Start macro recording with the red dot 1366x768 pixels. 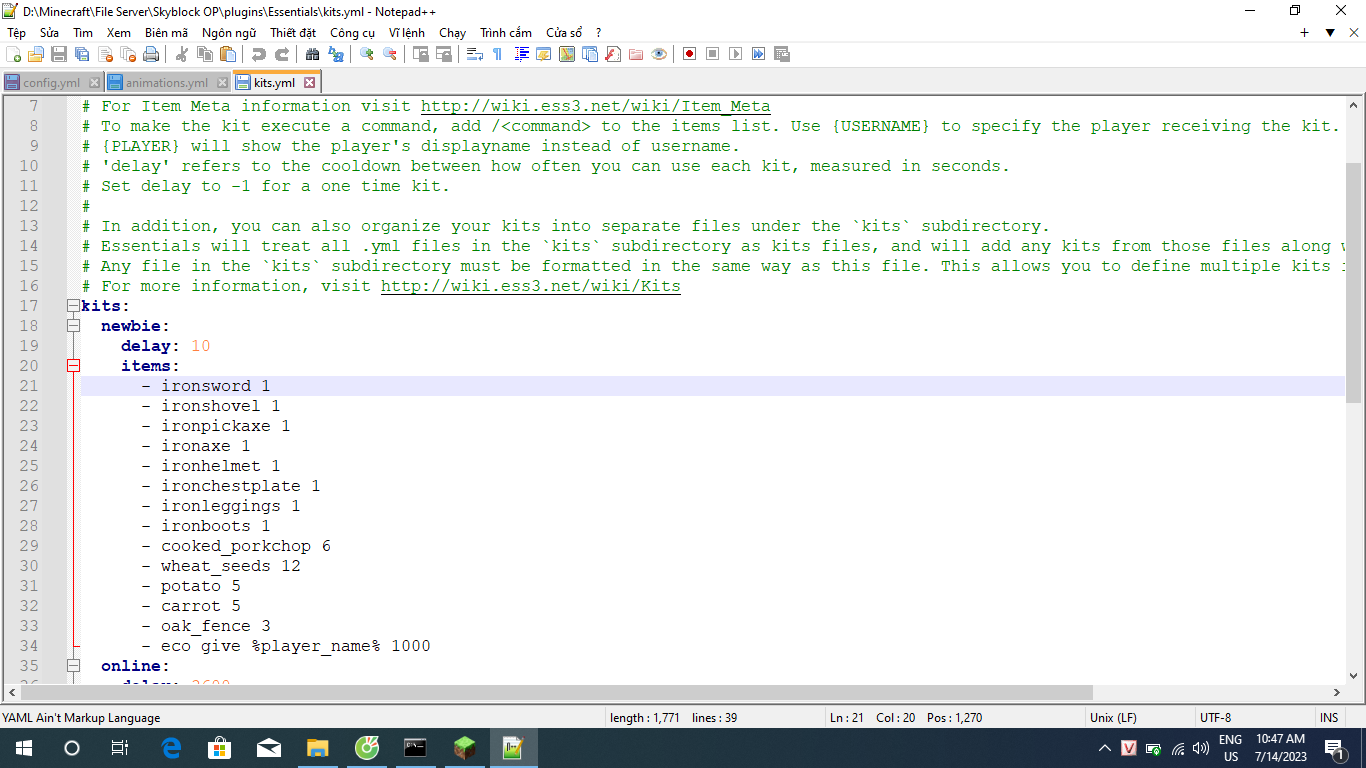tap(690, 54)
